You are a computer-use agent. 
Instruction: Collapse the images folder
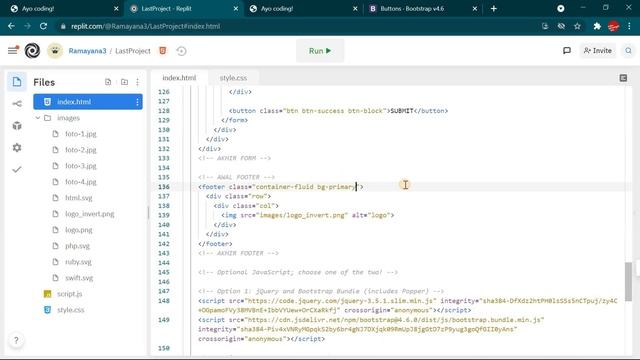pos(38,118)
